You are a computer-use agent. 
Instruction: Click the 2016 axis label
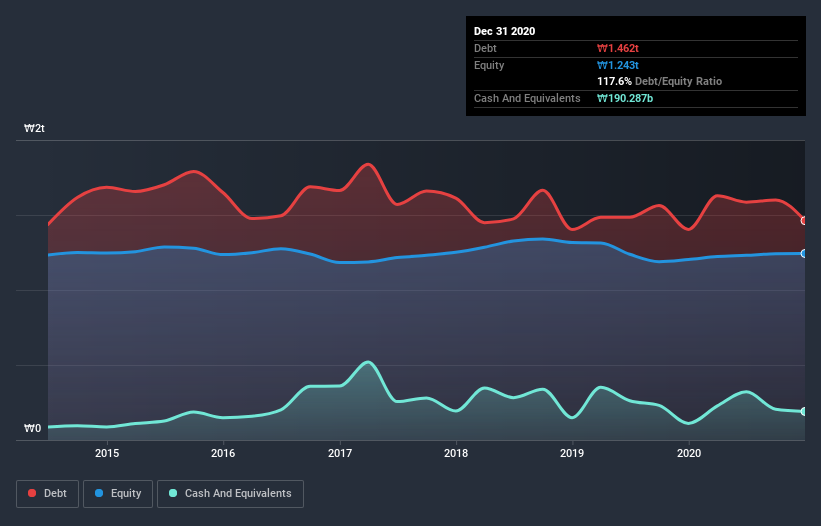[x=223, y=453]
